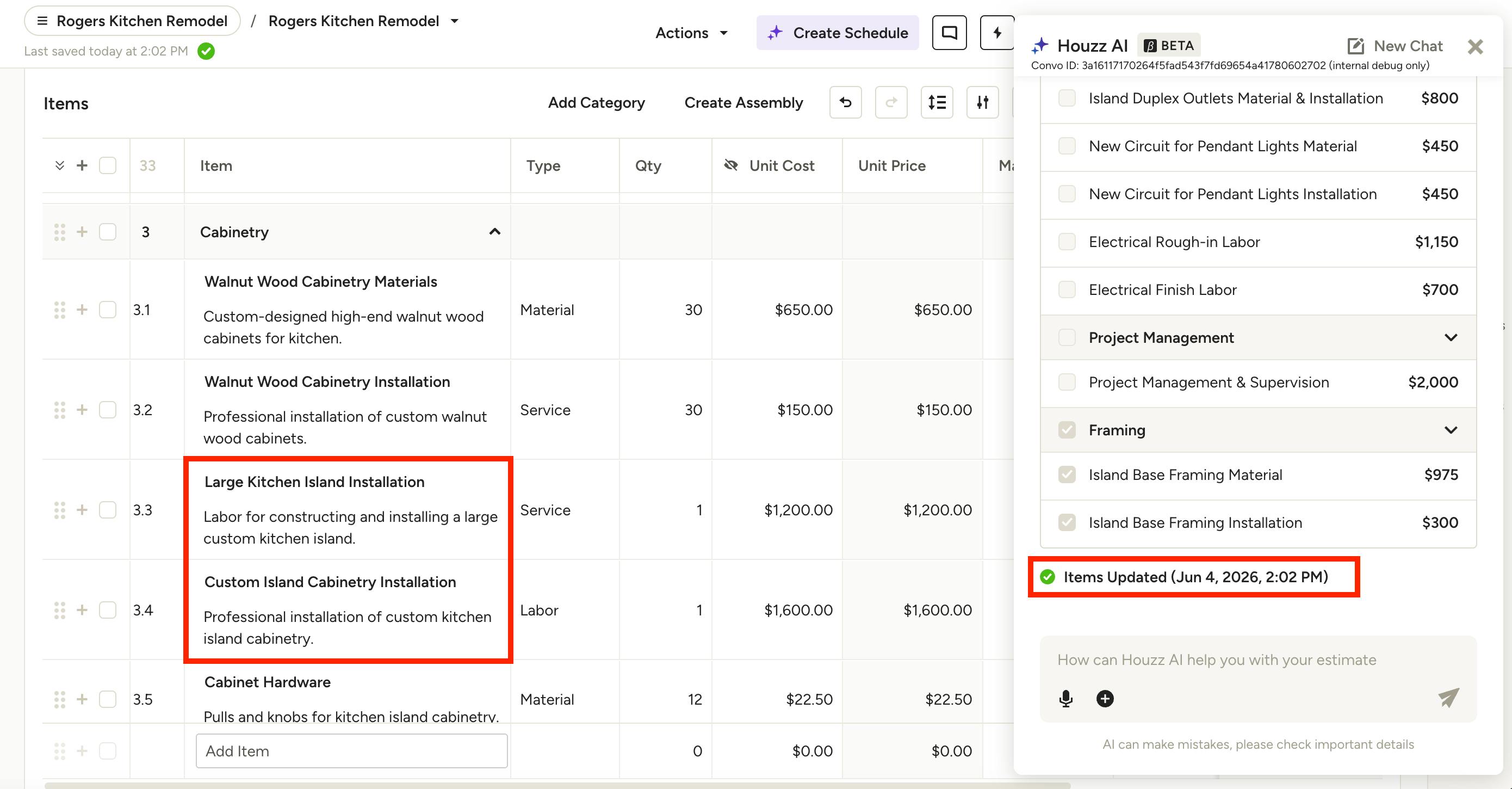Attach content with the plus circle icon
1512x789 pixels.
[1105, 699]
